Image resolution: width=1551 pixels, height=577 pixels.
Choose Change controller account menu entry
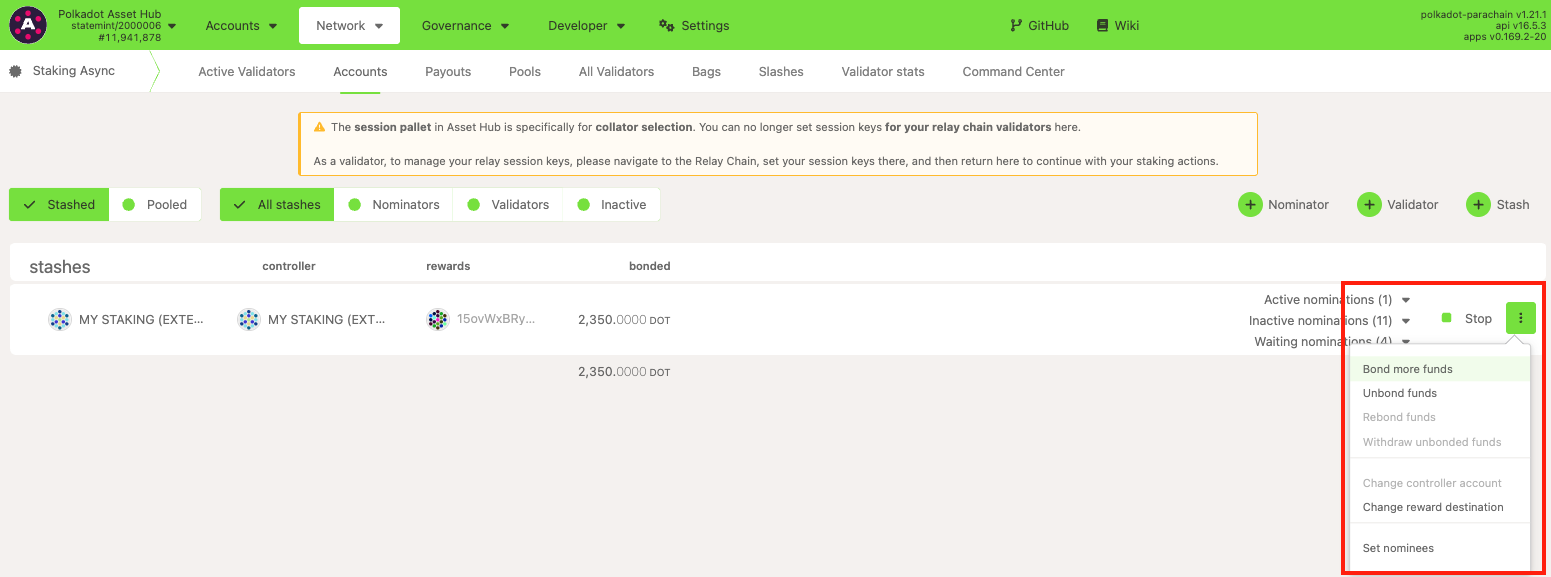coord(1440,483)
